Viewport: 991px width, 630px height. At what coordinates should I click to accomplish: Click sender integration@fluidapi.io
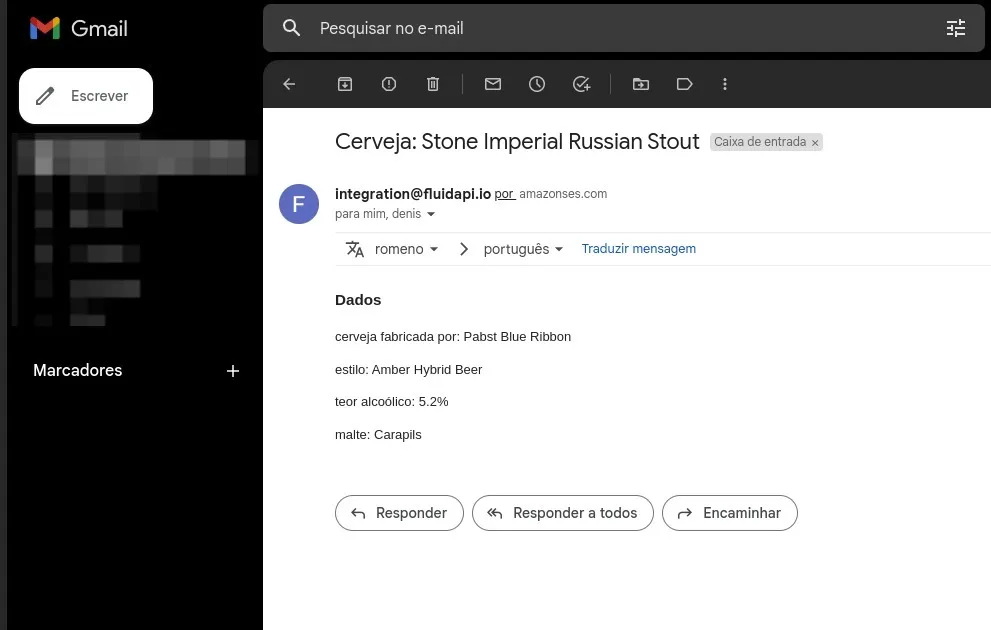tap(413, 194)
